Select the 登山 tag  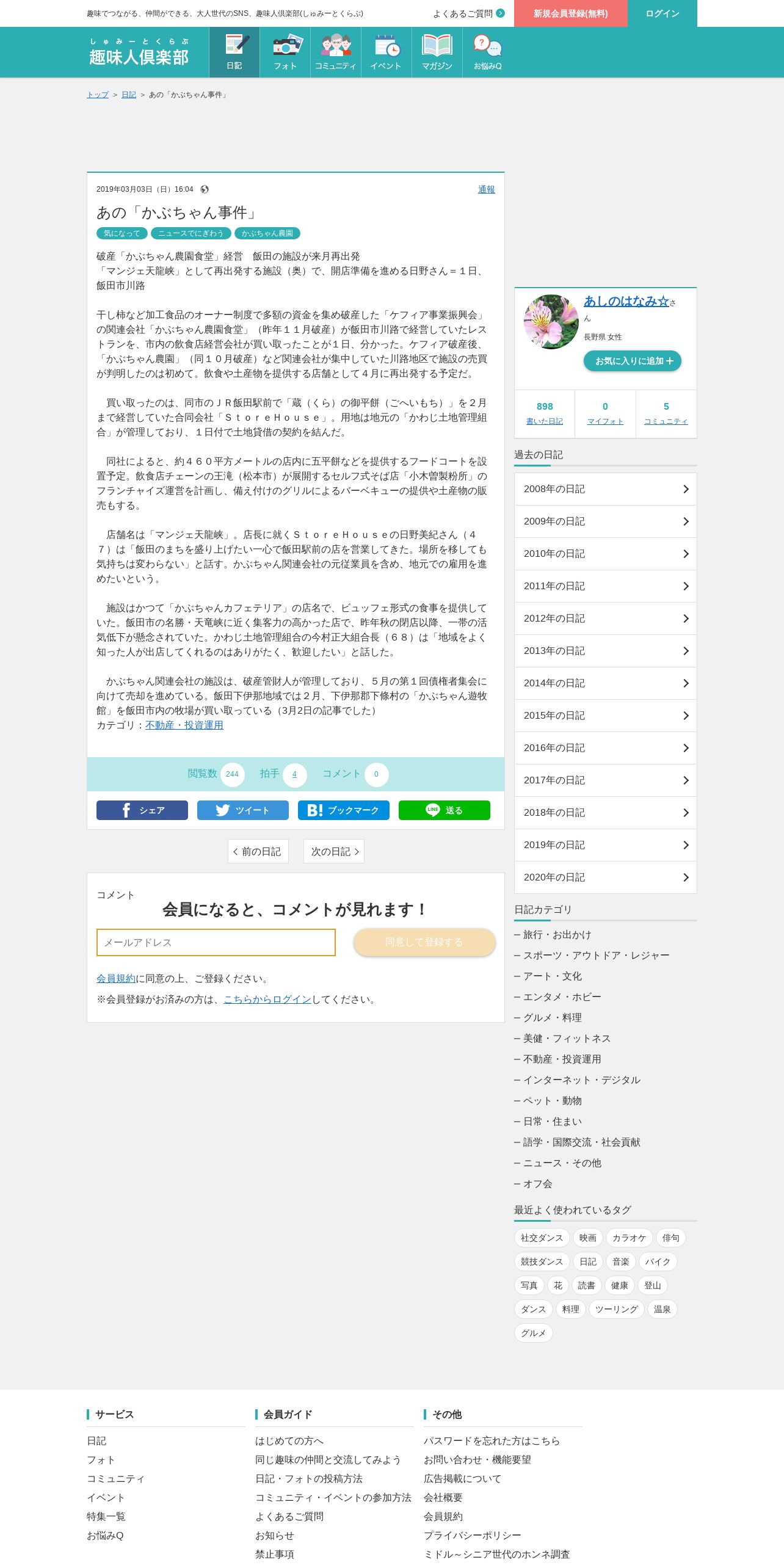click(653, 1285)
